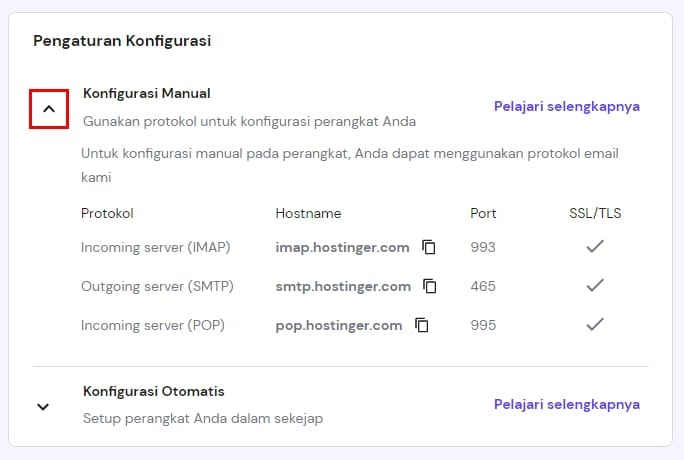The image size is (684, 460).
Task: Click the Outgoing server (SMTP) label
Action: coord(157,286)
